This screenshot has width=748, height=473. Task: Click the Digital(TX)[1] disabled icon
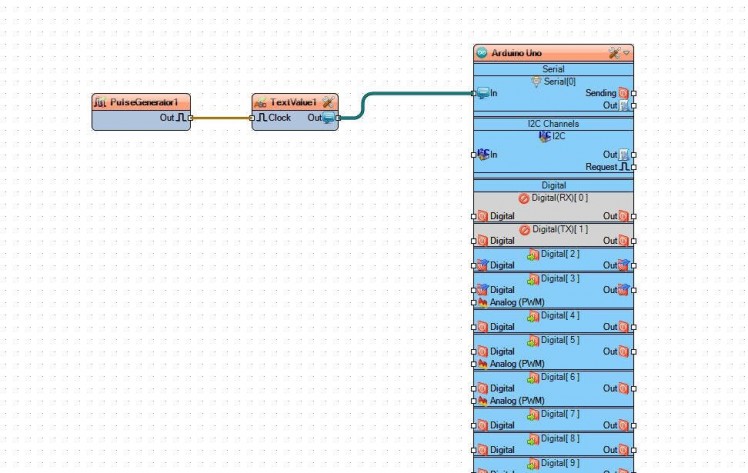525,230
